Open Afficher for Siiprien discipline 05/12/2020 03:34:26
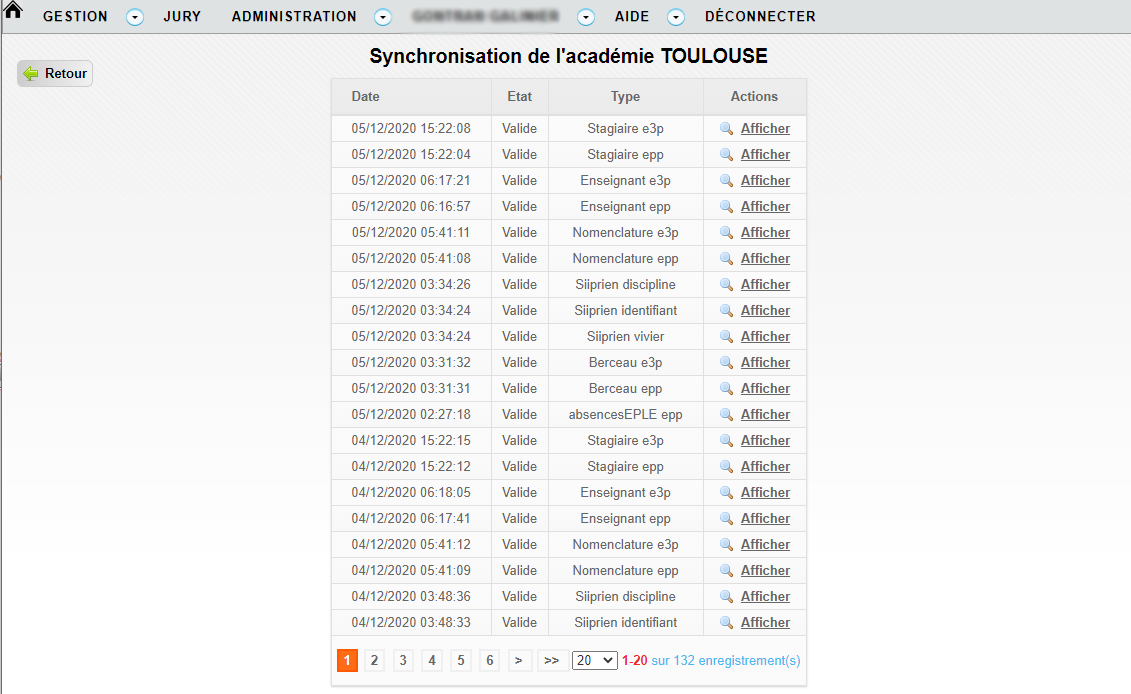 tap(765, 285)
